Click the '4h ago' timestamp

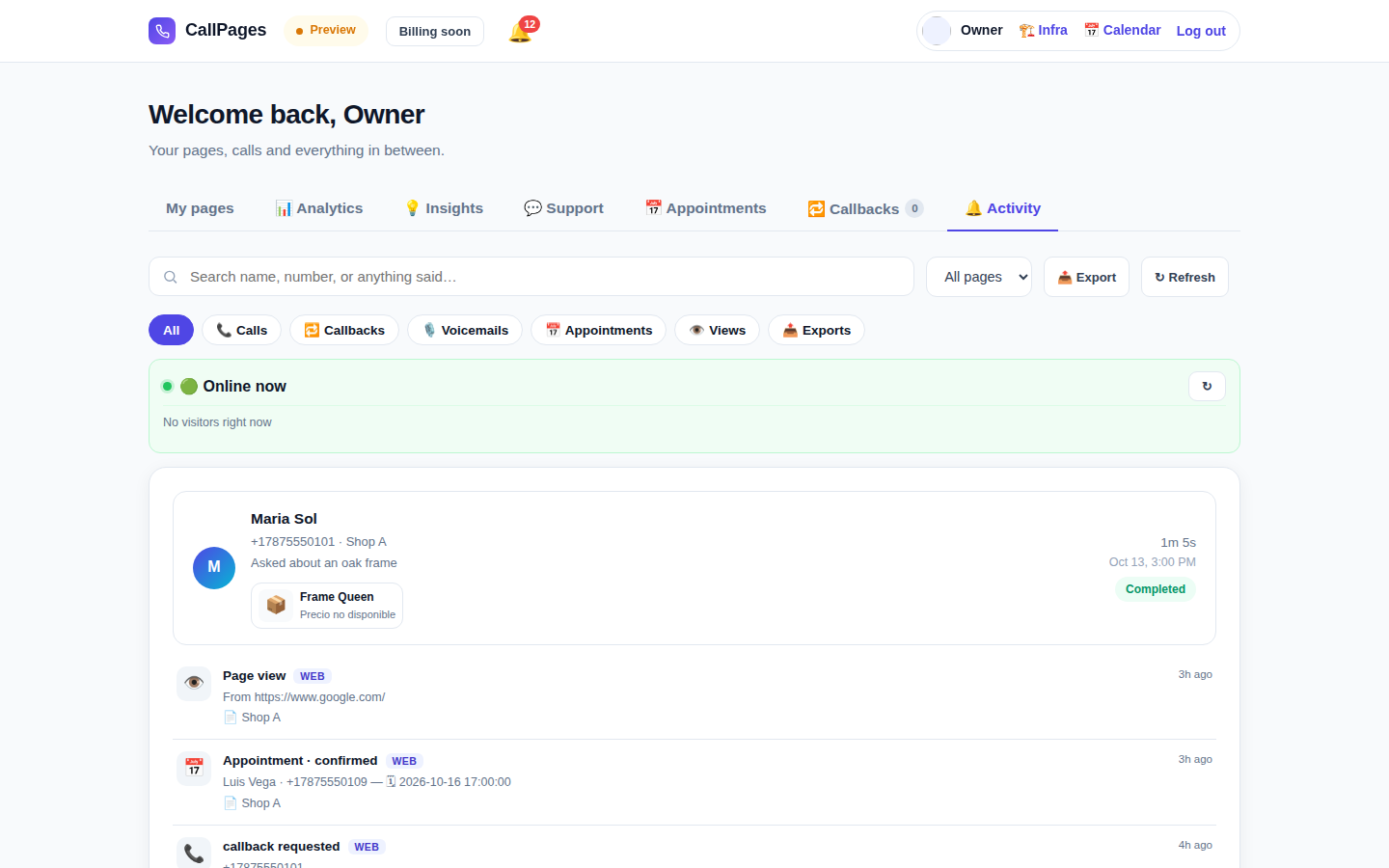(1195, 845)
